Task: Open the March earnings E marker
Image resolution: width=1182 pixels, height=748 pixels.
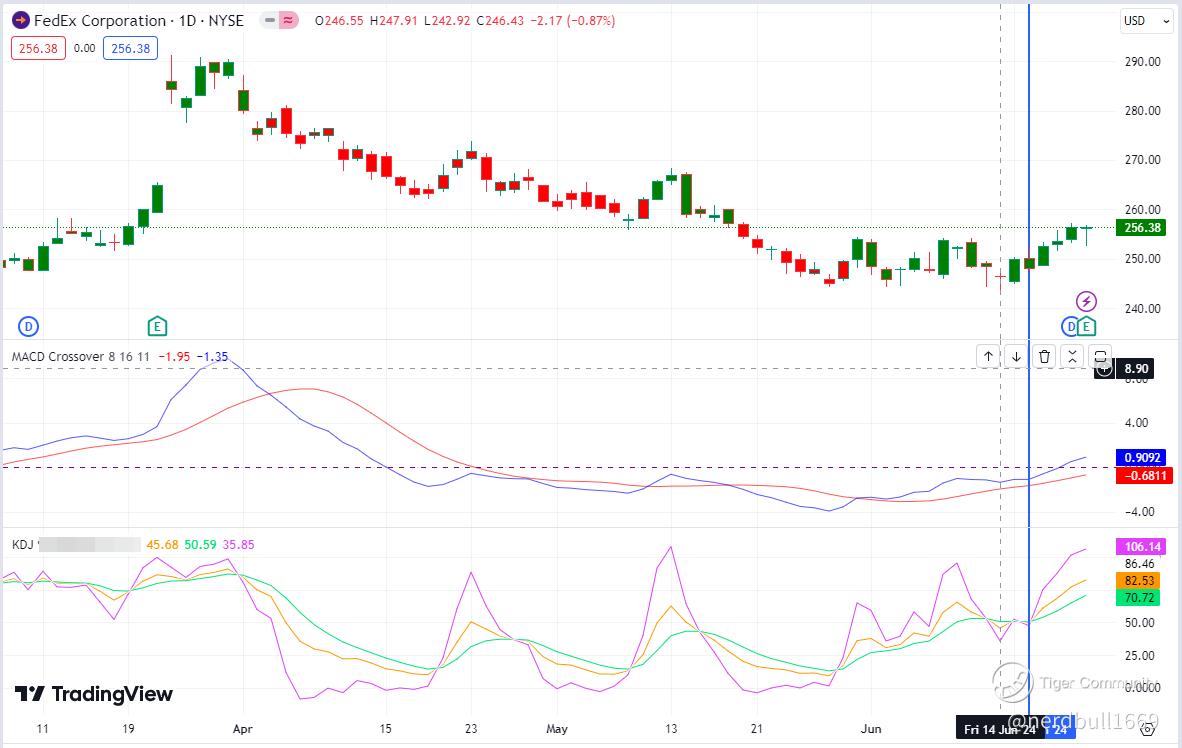Action: click(x=157, y=326)
